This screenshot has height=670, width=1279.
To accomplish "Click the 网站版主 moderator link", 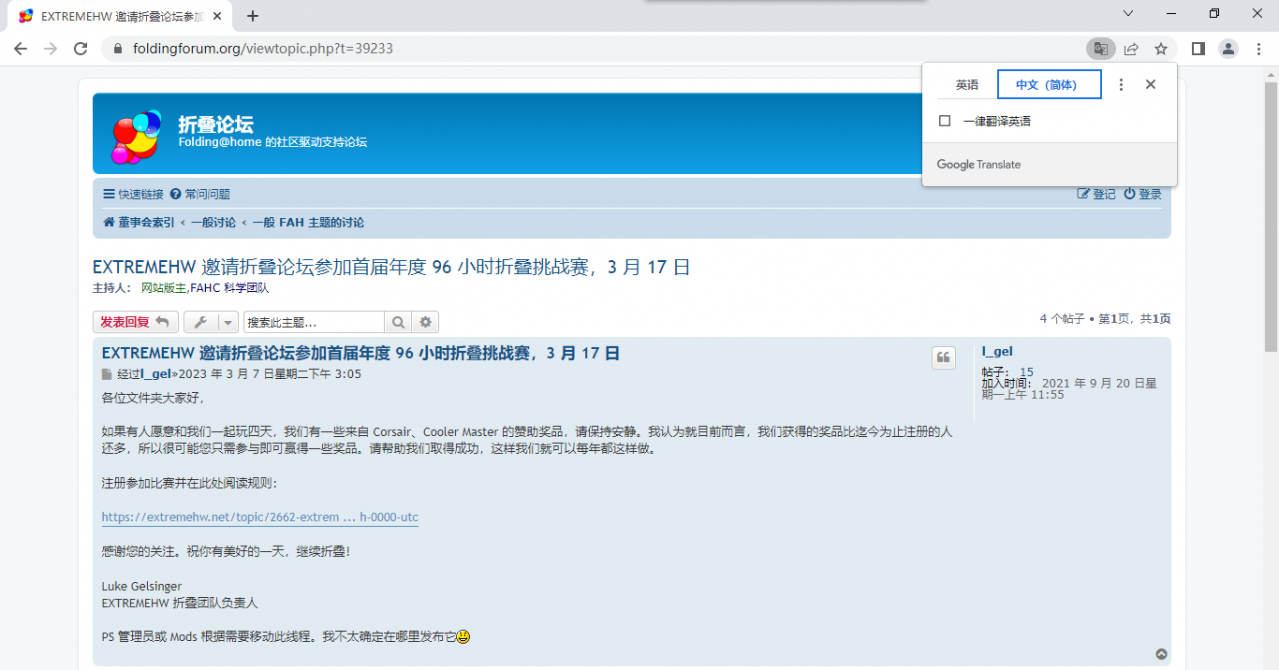I will [x=164, y=288].
